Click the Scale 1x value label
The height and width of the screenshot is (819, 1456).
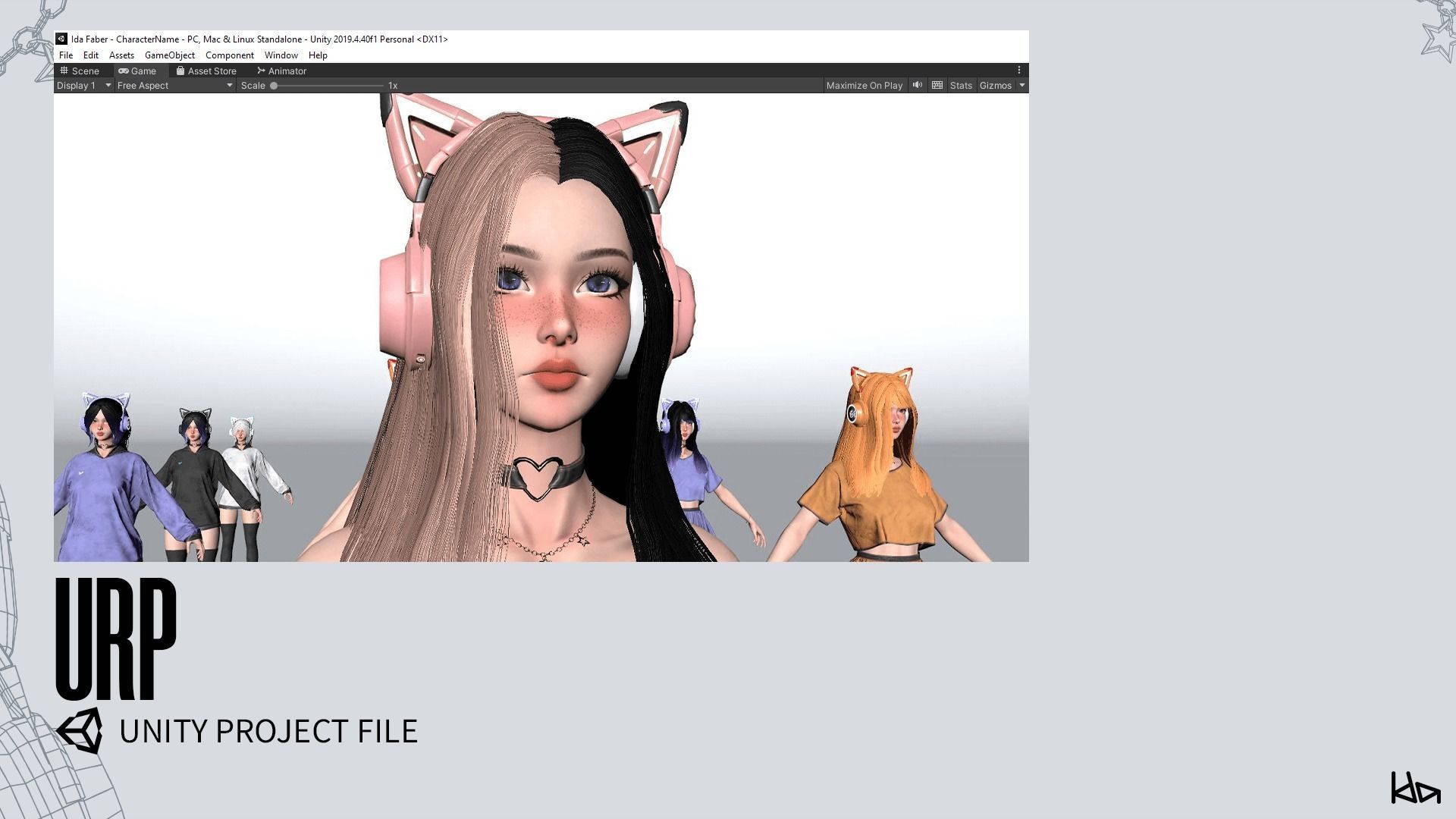tap(393, 86)
